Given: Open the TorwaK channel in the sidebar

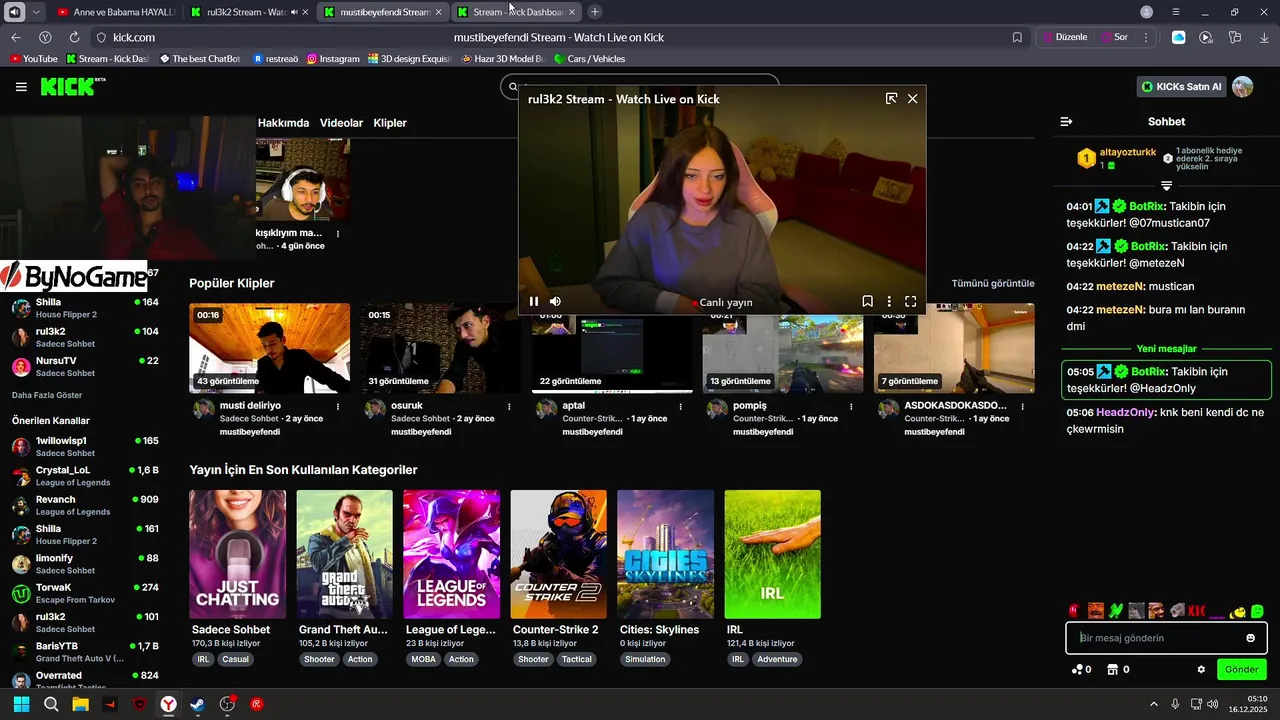Looking at the screenshot, I should pyautogui.click(x=85, y=593).
